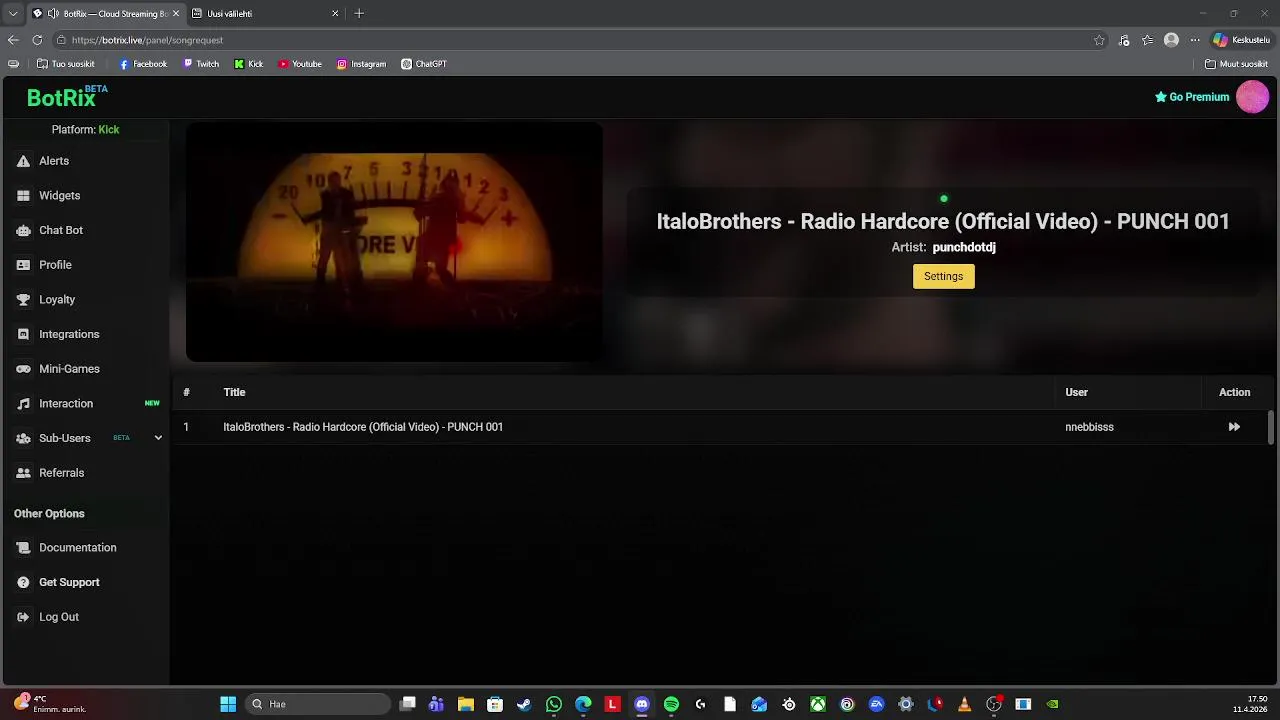
Task: Close the Uusi välilehti tab
Action: [x=335, y=14]
